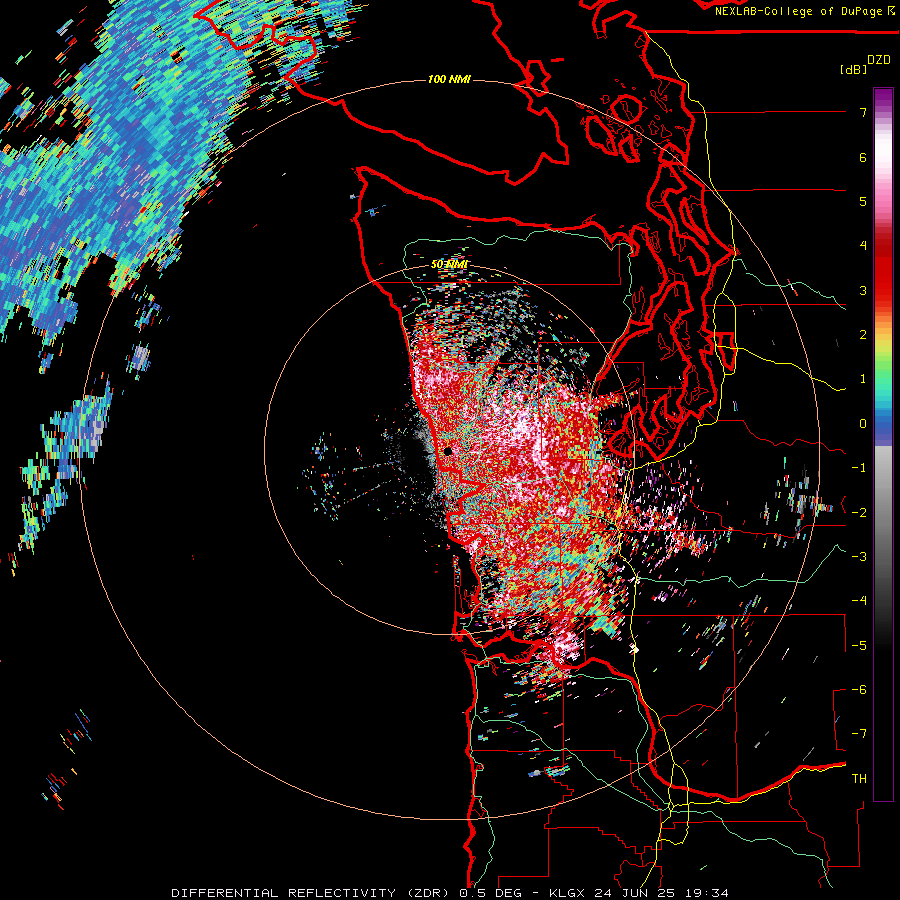Click the NEXLAB-College of DuPage credit text
Image resolution: width=900 pixels, height=900 pixels.
[x=801, y=11]
